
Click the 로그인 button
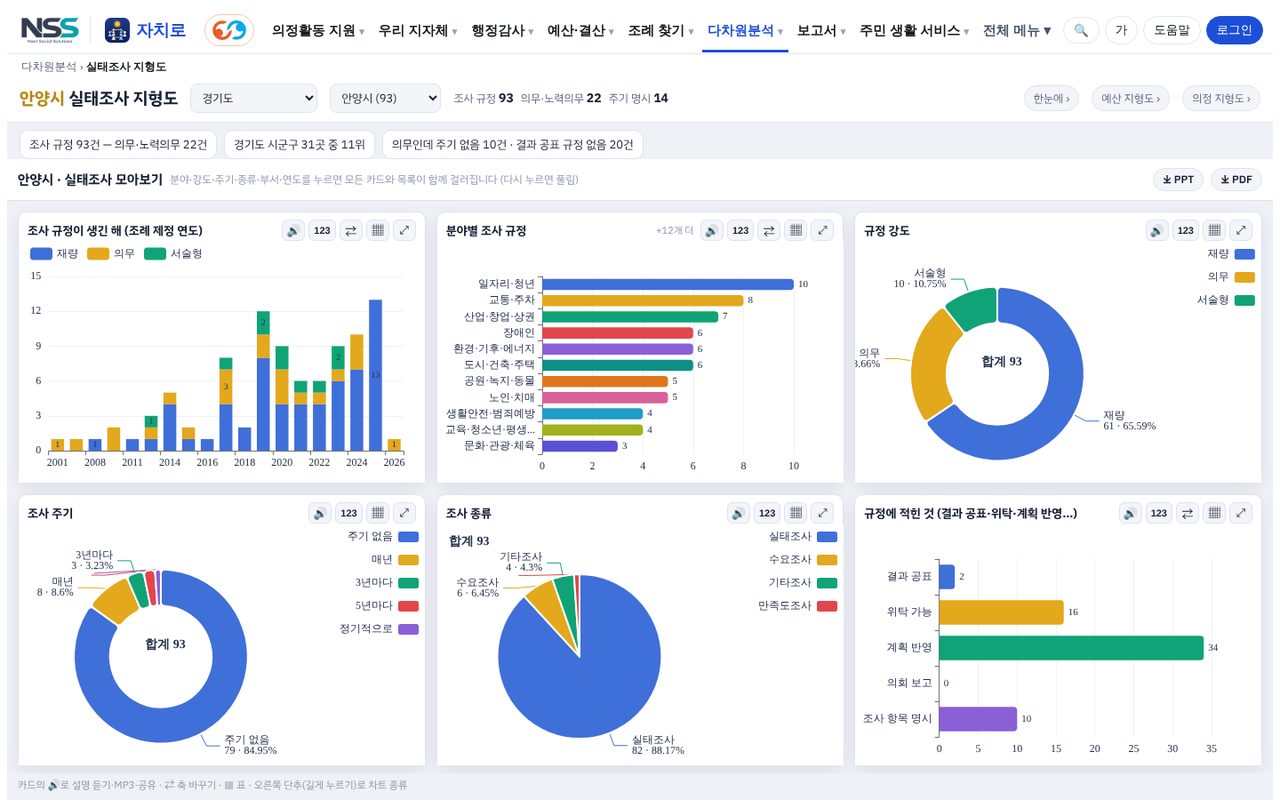[x=1235, y=31]
